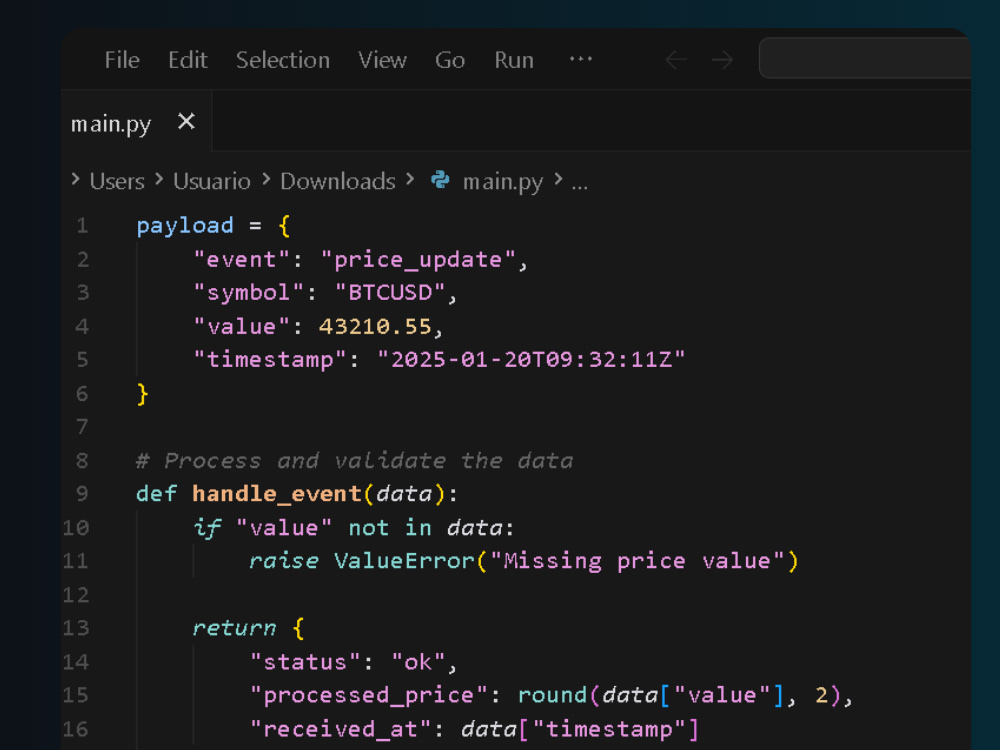Image resolution: width=1000 pixels, height=750 pixels.
Task: Expand chevron before Users breadcrumb
Action: coord(75,180)
